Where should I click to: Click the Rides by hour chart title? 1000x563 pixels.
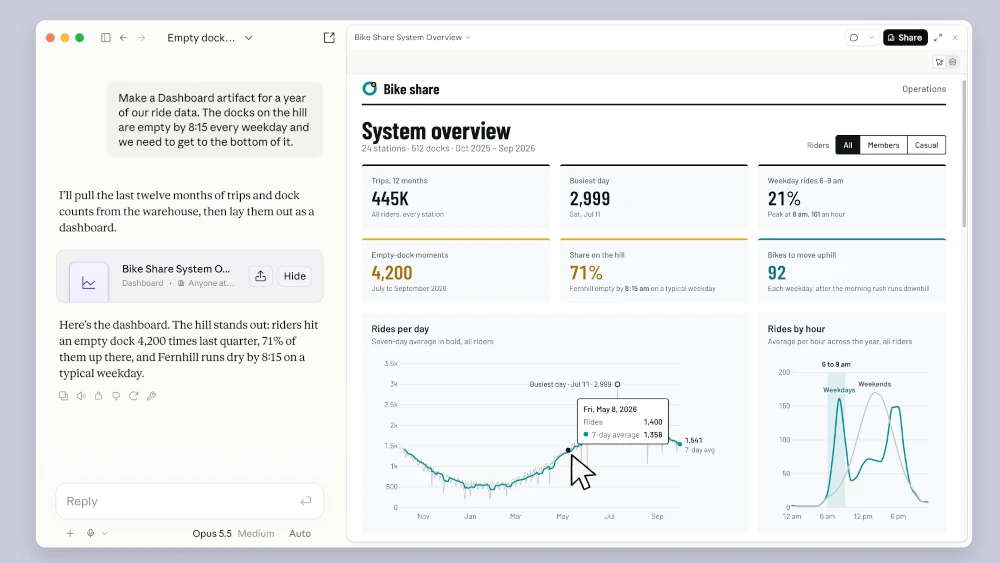(x=796, y=329)
